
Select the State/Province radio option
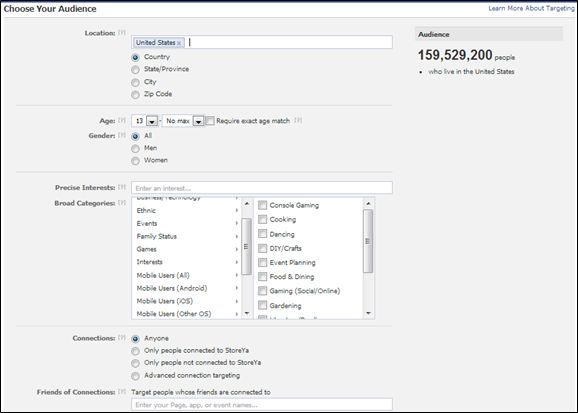(136, 70)
